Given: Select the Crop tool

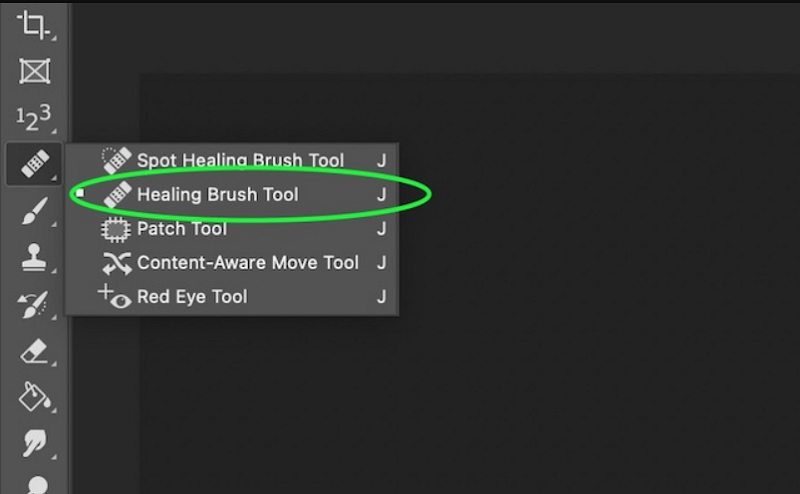Looking at the screenshot, I should click(x=35, y=25).
